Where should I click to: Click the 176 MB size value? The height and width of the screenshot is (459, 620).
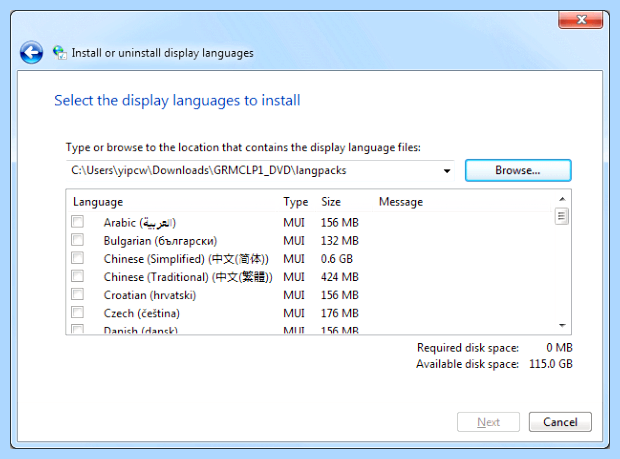coord(340,313)
